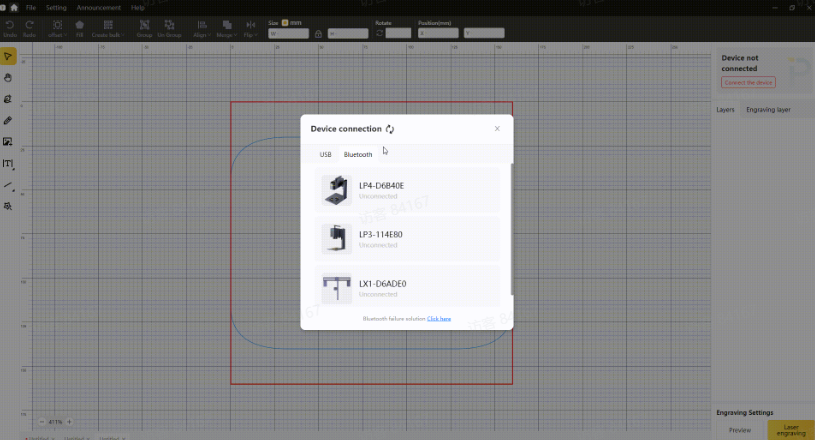Click the refresh icon beside Device connection

[390, 129]
